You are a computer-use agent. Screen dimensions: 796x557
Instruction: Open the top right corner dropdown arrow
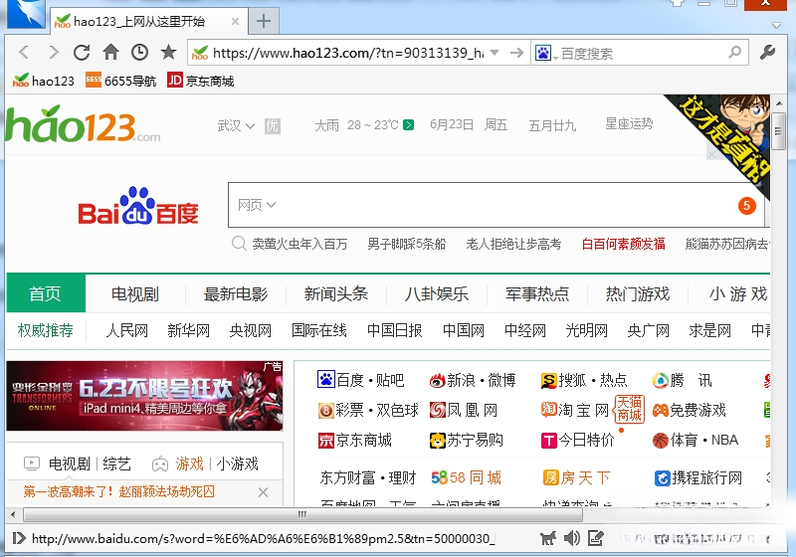pos(776,25)
